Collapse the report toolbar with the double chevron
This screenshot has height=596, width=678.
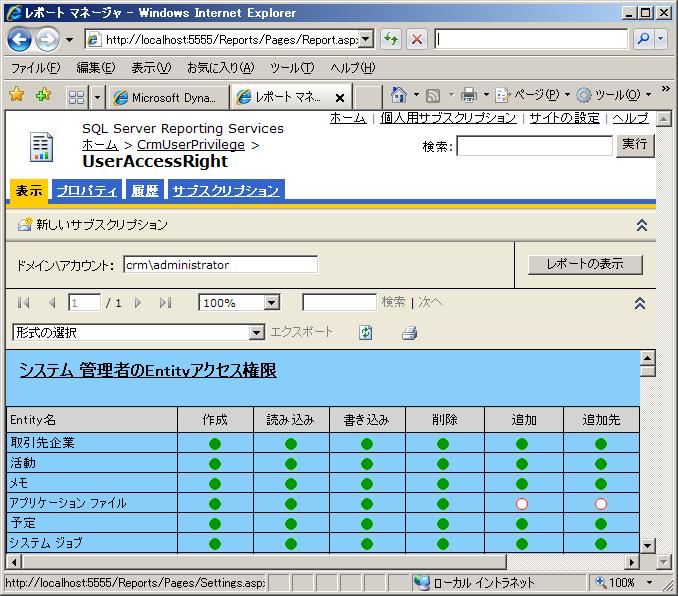point(640,303)
